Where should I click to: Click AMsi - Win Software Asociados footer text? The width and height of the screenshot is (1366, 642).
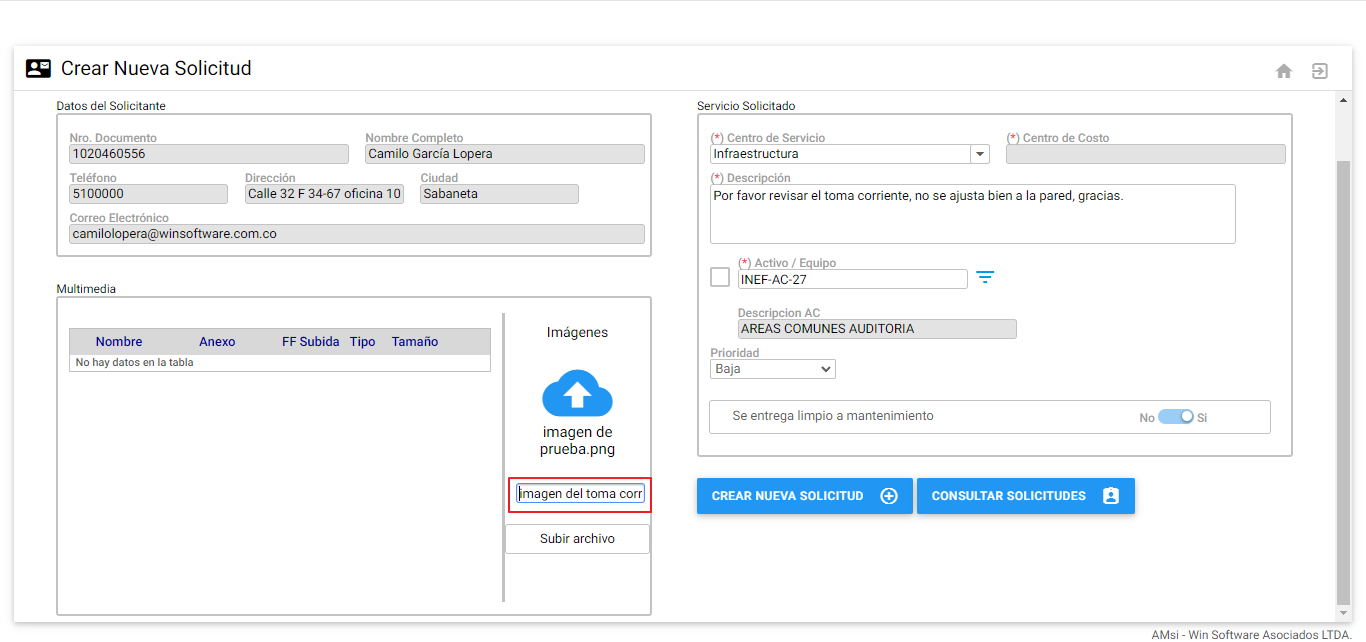(1251, 634)
